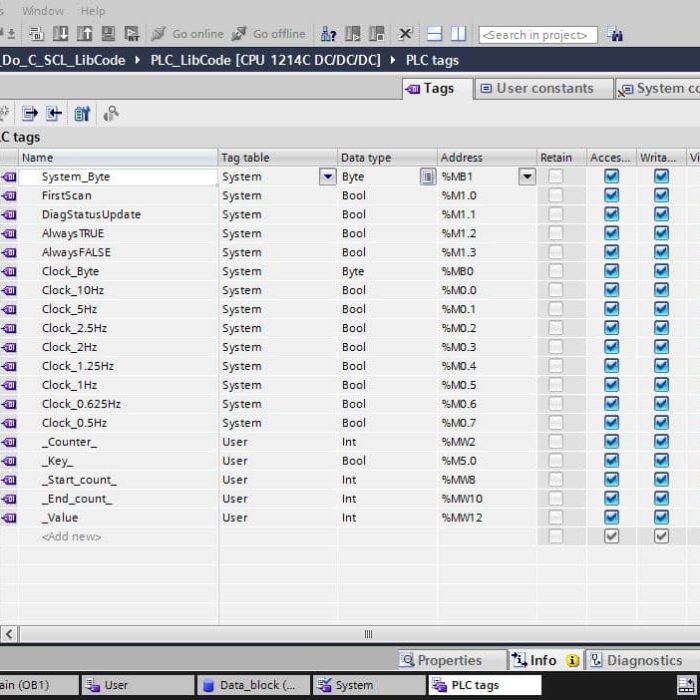Viewport: 700px width, 700px height.
Task: Open the Diagnostics inspector tab
Action: click(x=642, y=660)
